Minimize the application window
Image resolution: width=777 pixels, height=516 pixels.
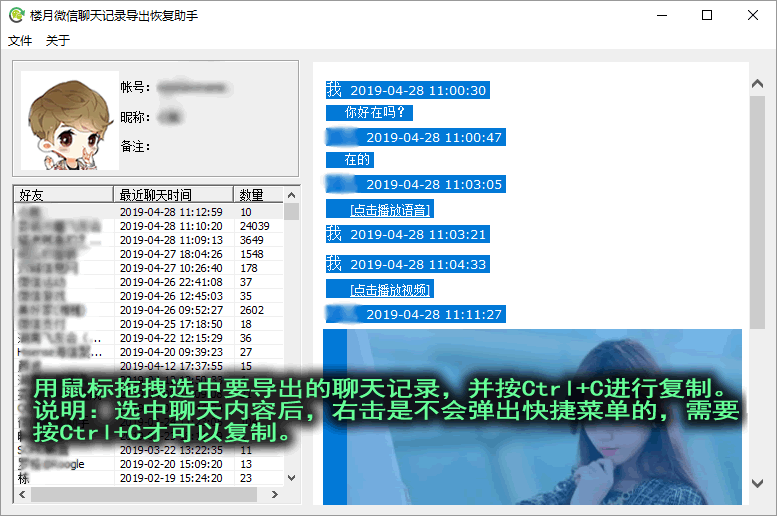tap(662, 15)
